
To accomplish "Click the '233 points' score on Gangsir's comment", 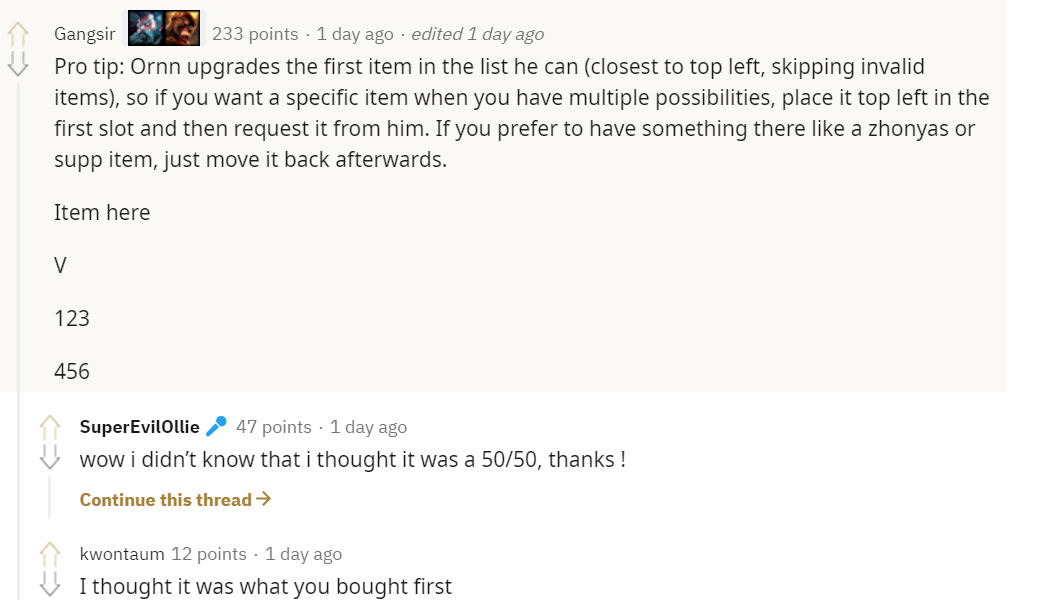I will [255, 34].
